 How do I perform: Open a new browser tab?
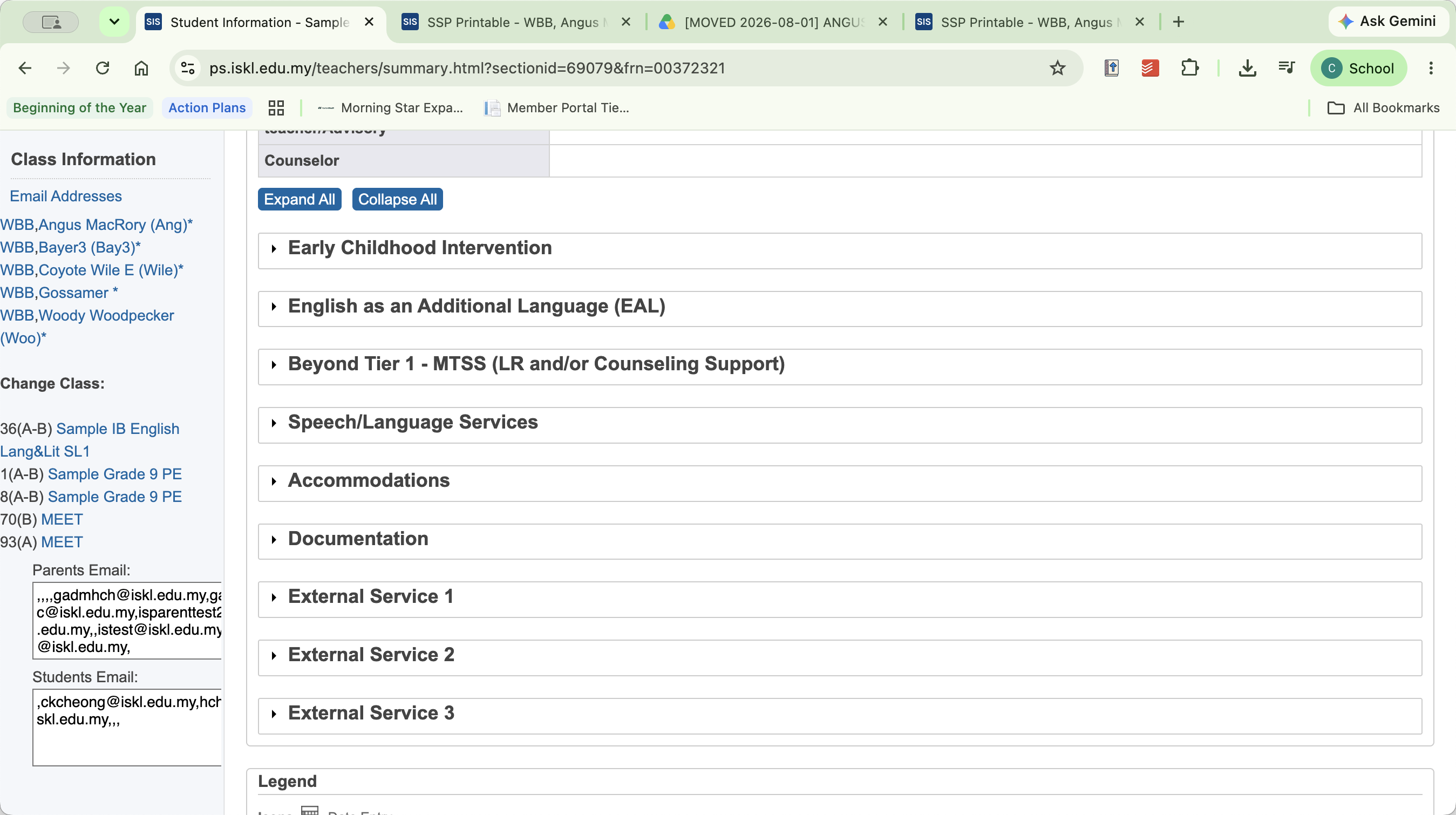tap(1178, 22)
